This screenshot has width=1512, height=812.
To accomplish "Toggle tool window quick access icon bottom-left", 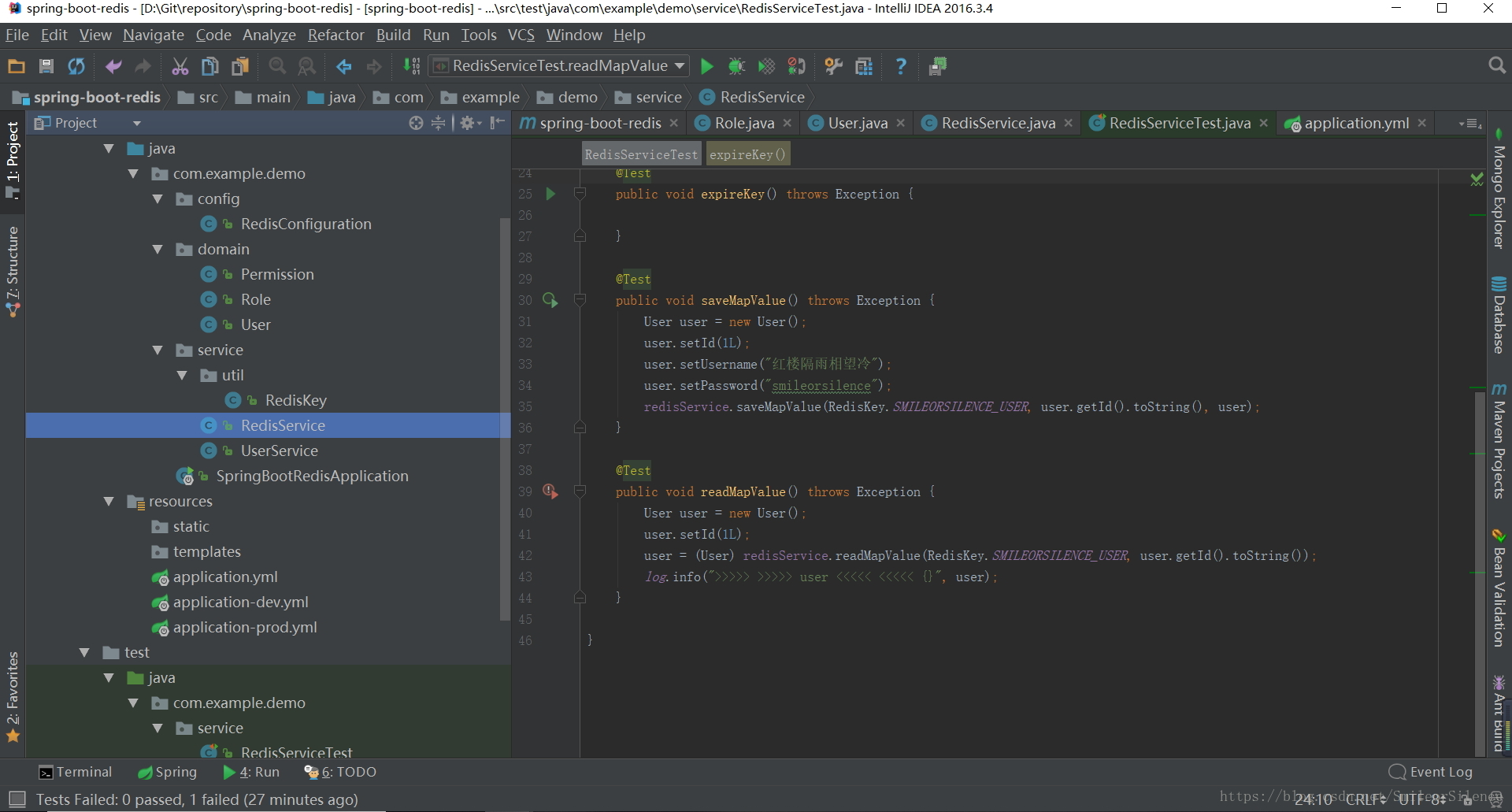I will [x=17, y=799].
